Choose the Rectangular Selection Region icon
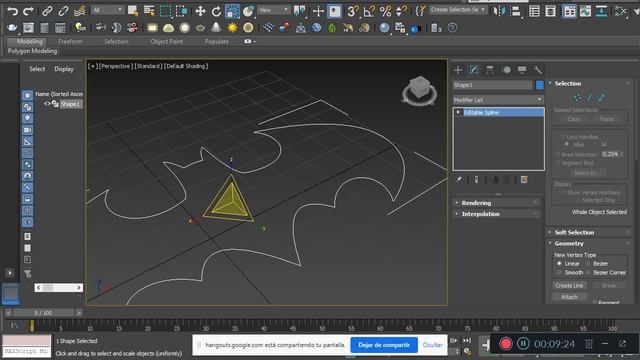640x360 pixels. [x=166, y=11]
